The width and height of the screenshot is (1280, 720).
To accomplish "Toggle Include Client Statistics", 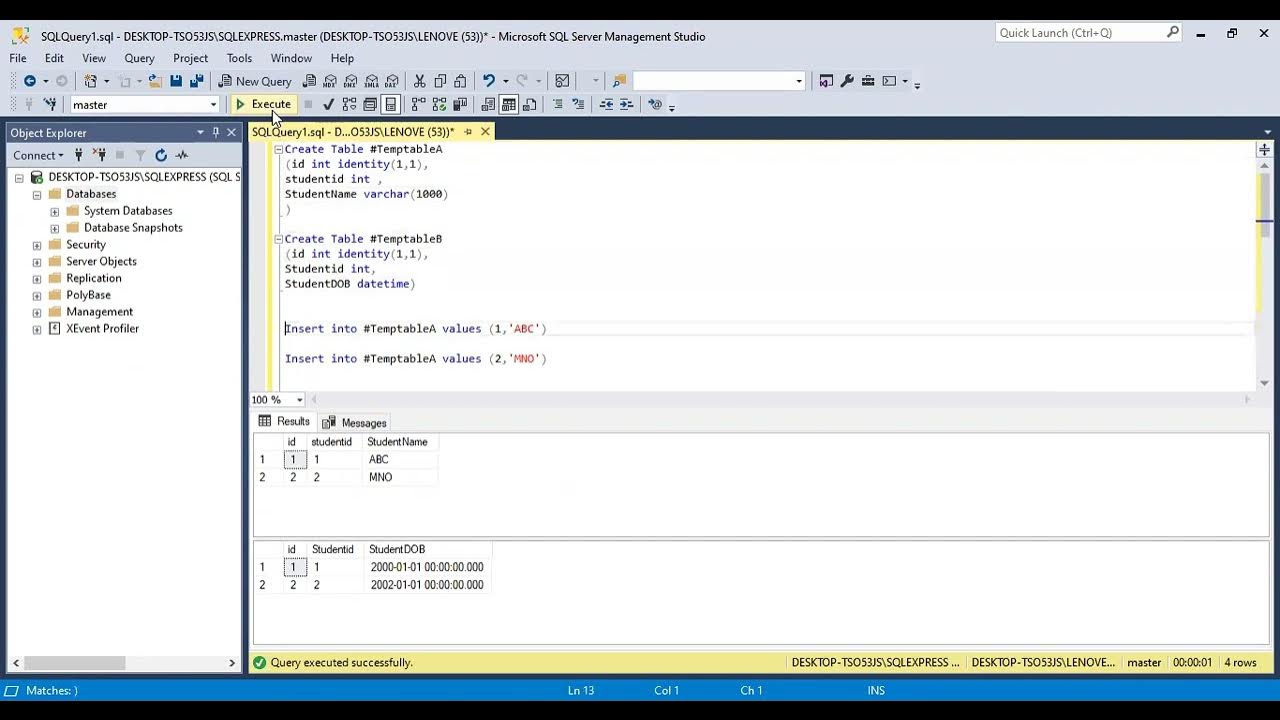I will (x=460, y=104).
